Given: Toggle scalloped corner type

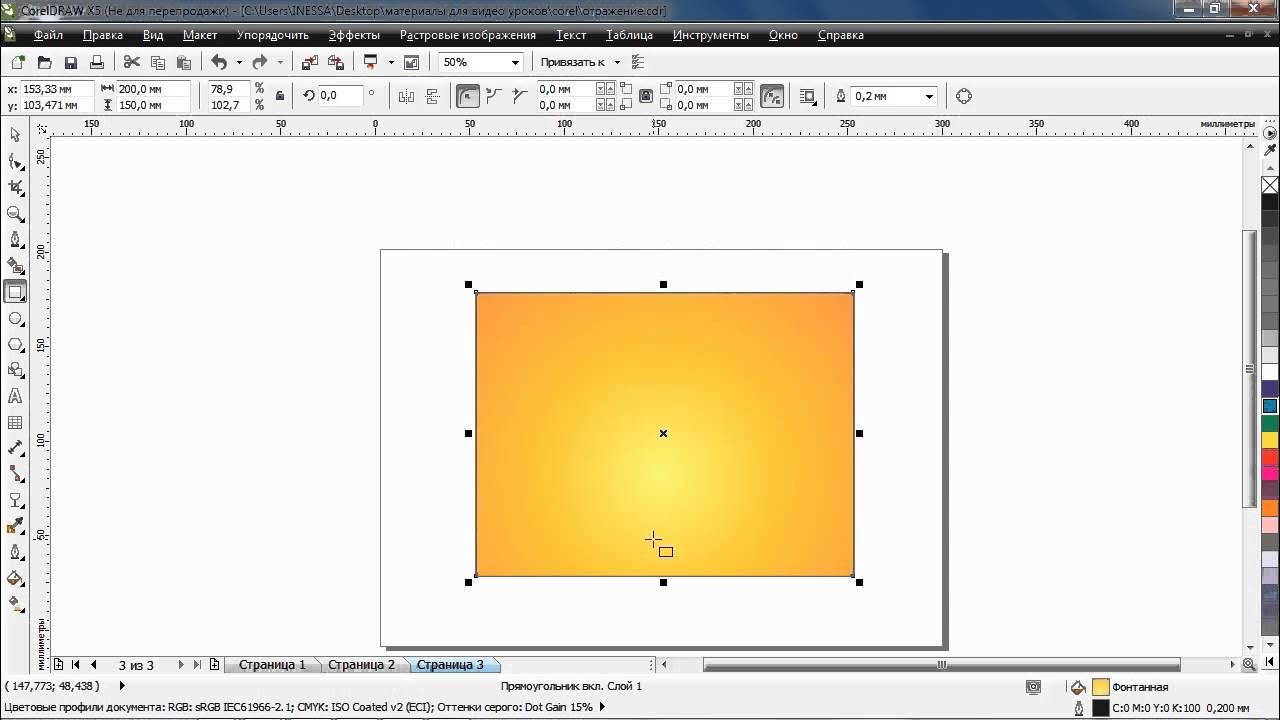Looking at the screenshot, I should (x=494, y=96).
